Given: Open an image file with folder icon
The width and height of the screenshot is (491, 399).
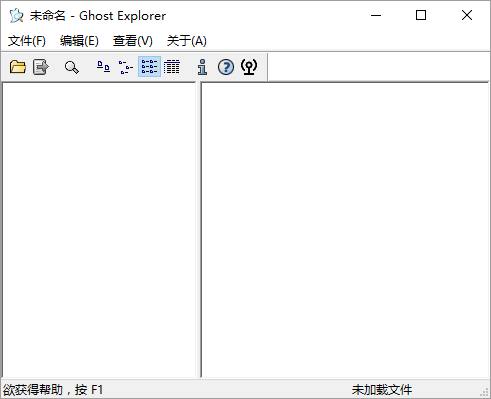Looking at the screenshot, I should coord(18,67).
